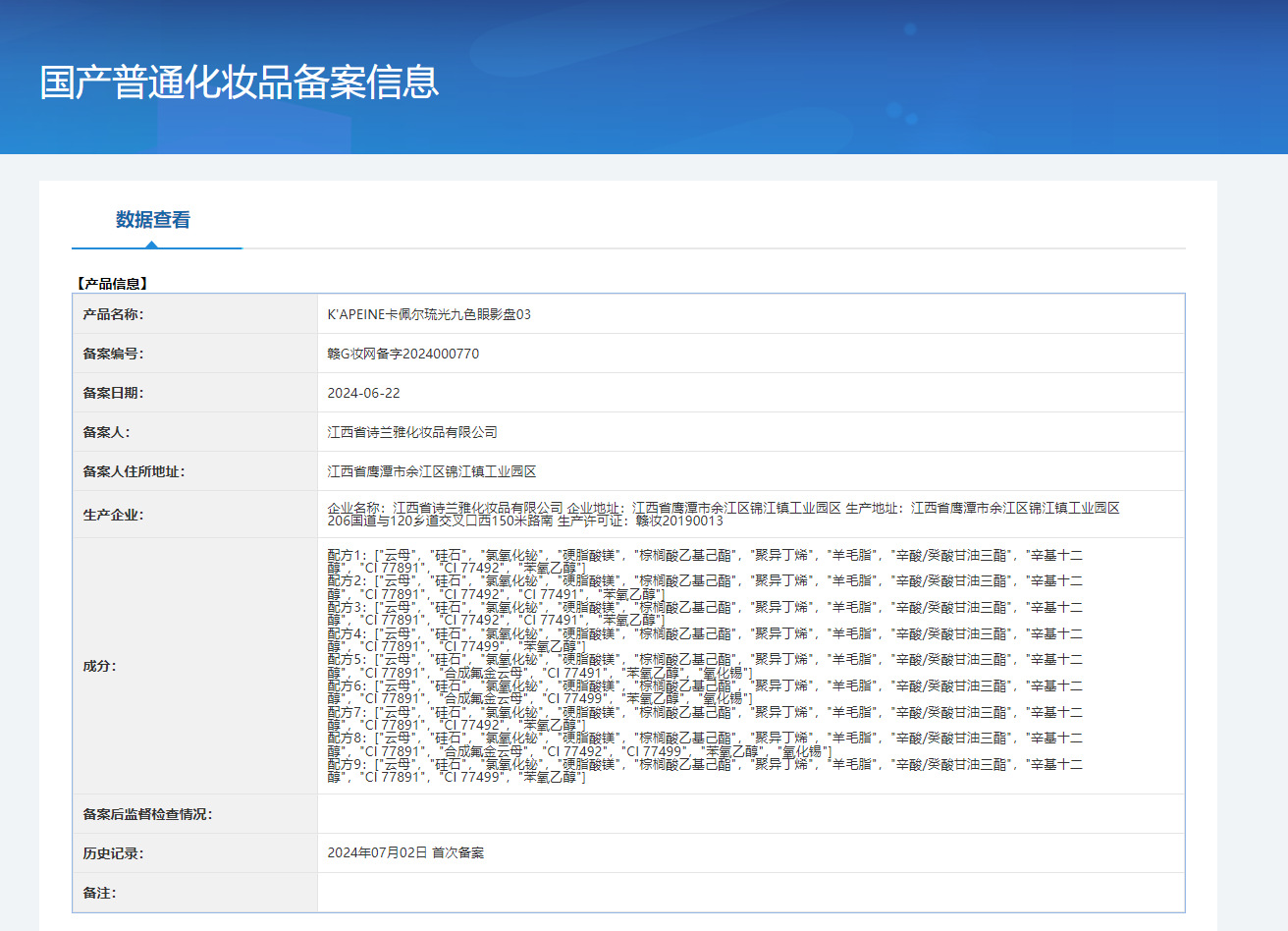Click the 【产品信息】 section heading
The image size is (1288, 931).
pos(112,284)
